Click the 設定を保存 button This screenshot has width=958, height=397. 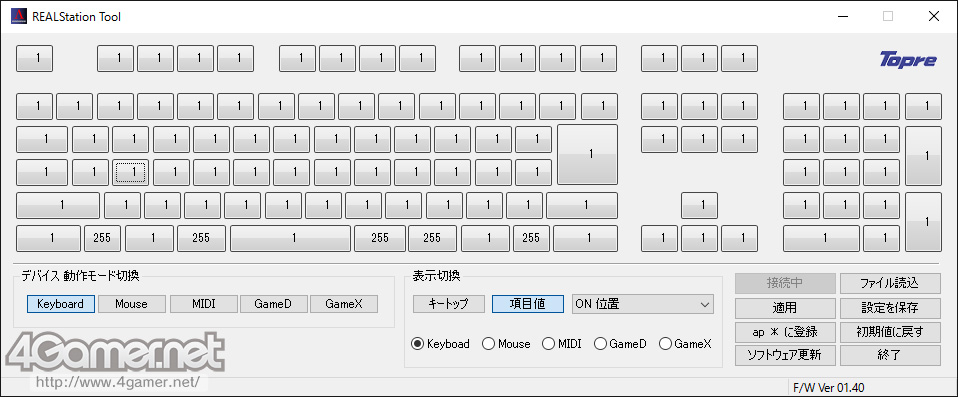point(890,308)
